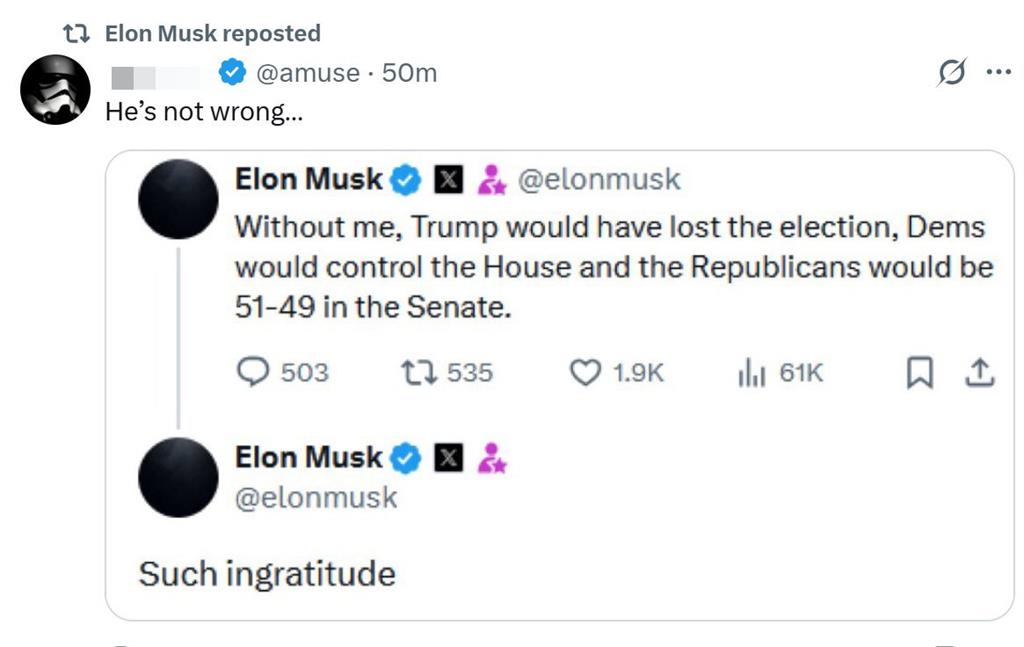Click the Grok slashed-circle icon
Image resolution: width=1024 pixels, height=647 pixels.
952,72
